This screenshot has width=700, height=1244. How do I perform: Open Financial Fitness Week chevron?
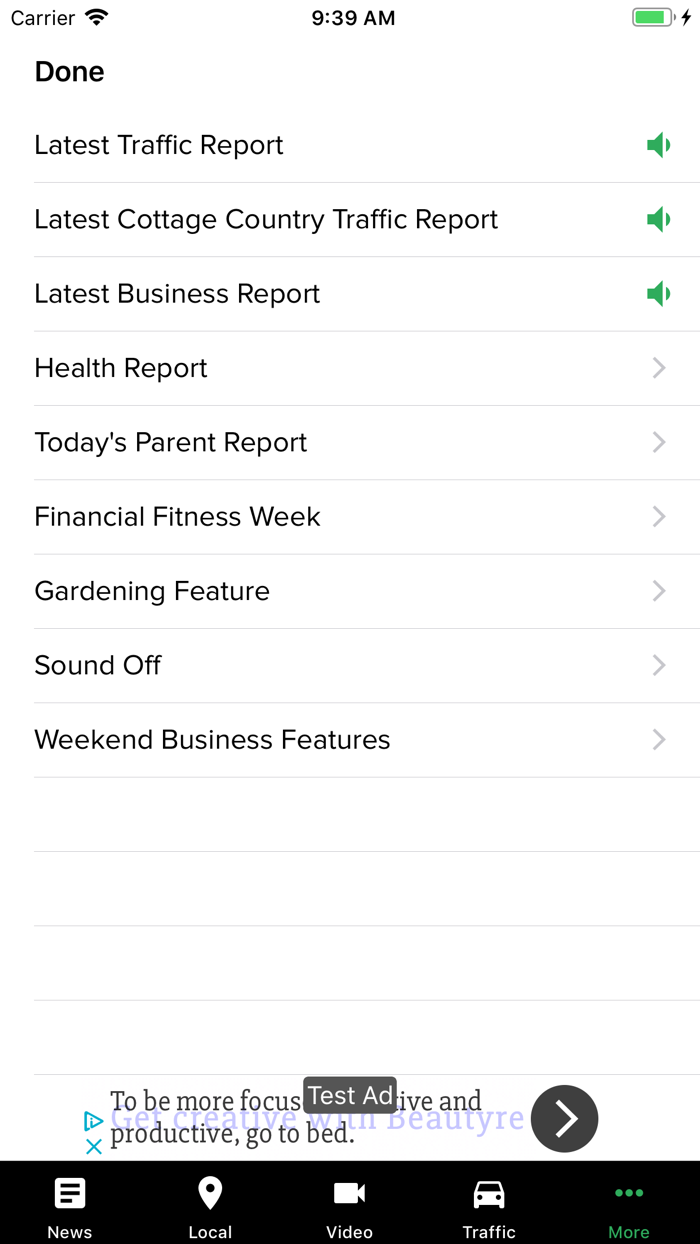[658, 517]
